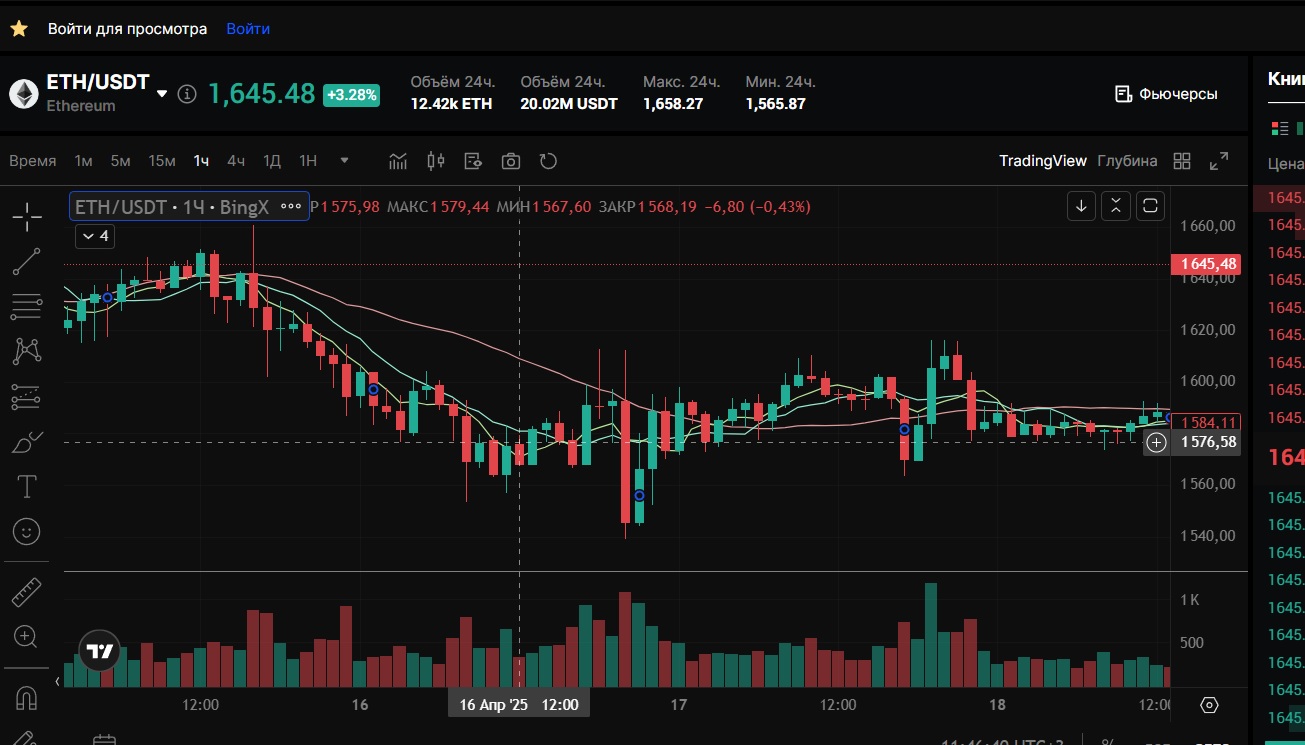Toggle the magnet snapping mode

[x=27, y=697]
